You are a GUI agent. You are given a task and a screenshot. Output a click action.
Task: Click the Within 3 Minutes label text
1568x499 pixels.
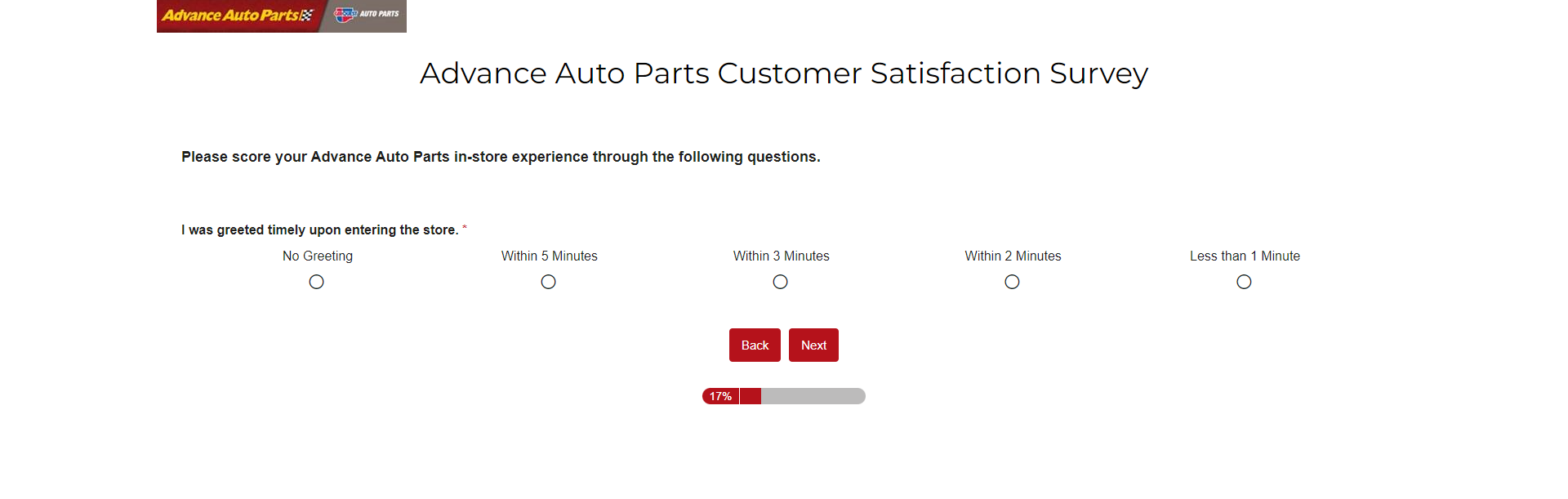coord(782,256)
